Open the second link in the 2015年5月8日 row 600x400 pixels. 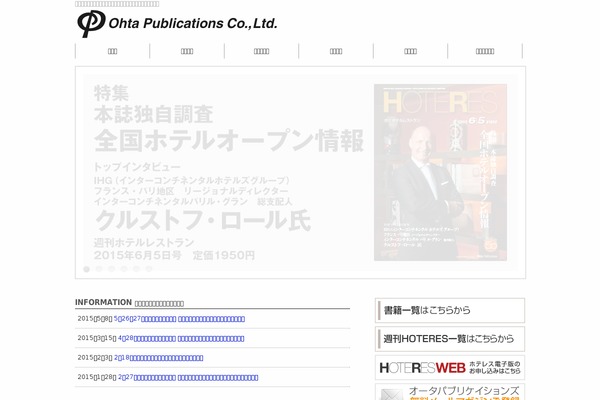212,319
